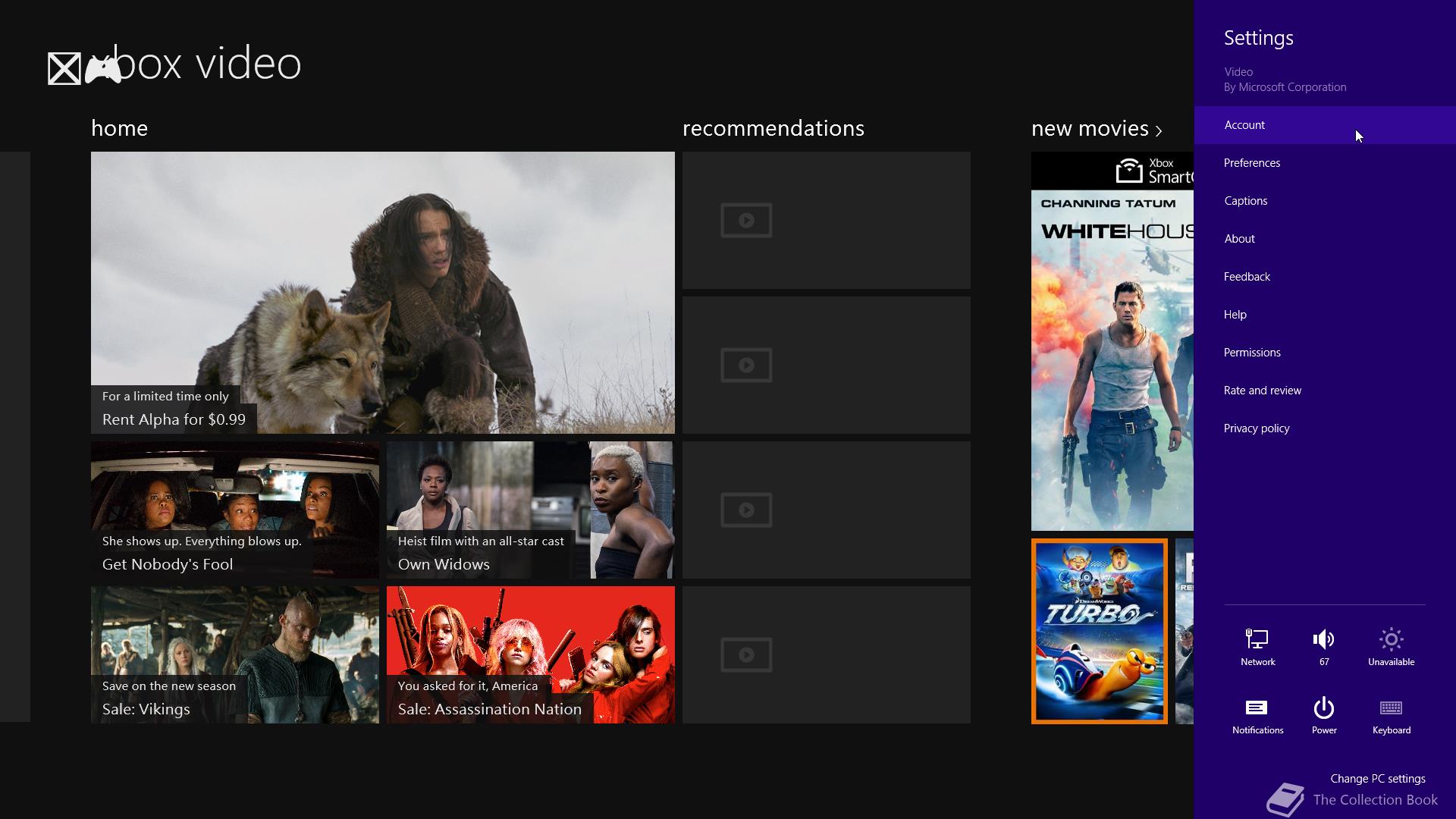The width and height of the screenshot is (1456, 819).
Task: Click the home section heading
Action: click(x=119, y=128)
